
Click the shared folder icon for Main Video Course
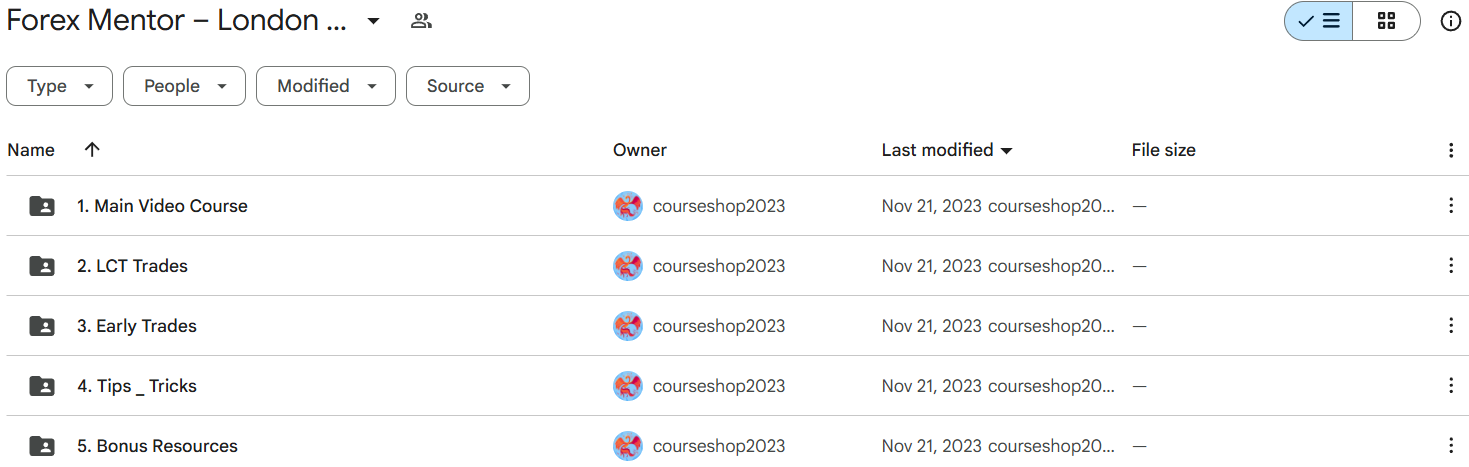click(x=42, y=206)
